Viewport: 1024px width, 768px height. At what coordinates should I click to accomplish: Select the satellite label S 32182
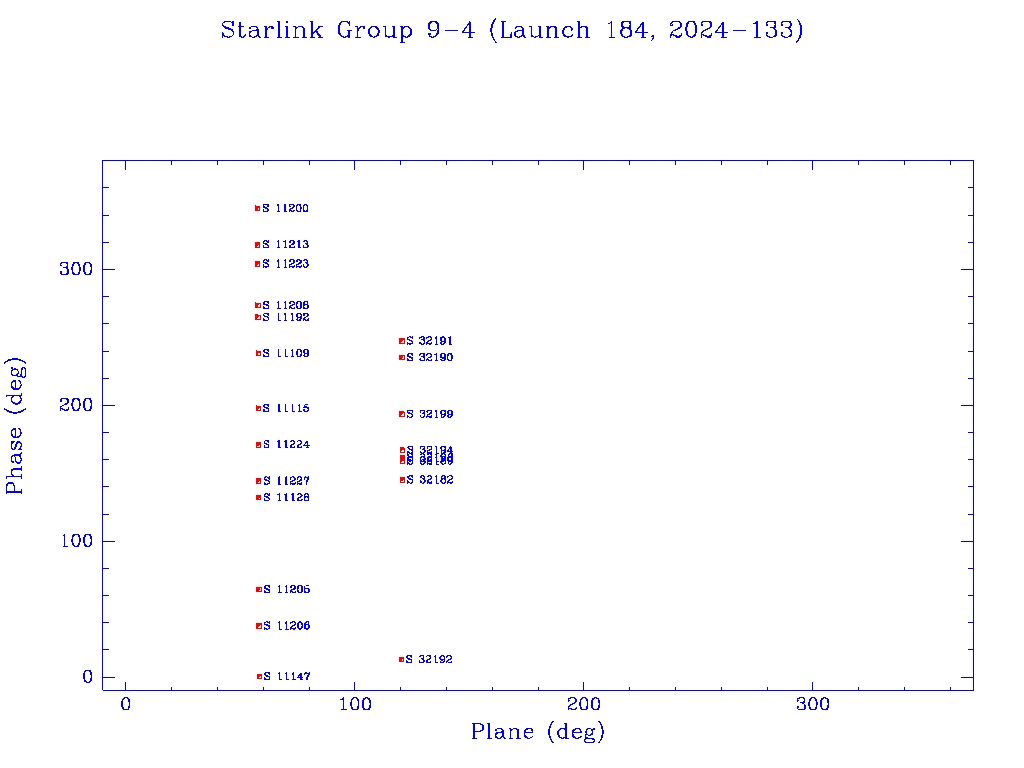[430, 480]
